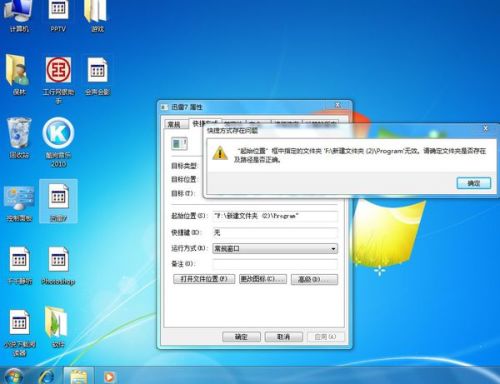
Task: Click the 备注 input field
Action: 275,264
